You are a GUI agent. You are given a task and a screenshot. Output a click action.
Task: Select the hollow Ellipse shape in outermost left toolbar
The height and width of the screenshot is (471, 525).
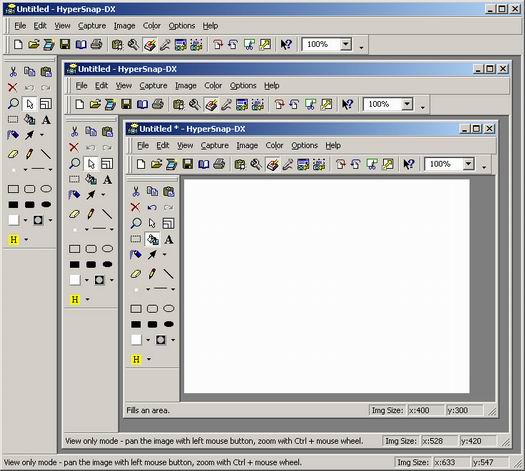tap(46, 189)
